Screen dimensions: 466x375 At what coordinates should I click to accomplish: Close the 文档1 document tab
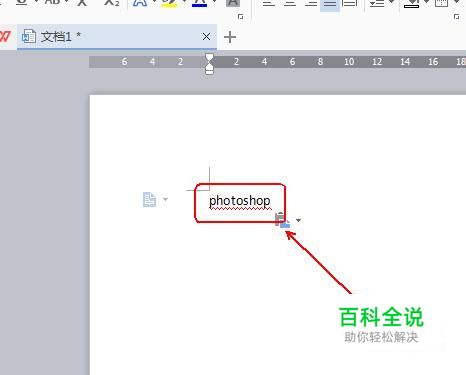coord(206,37)
